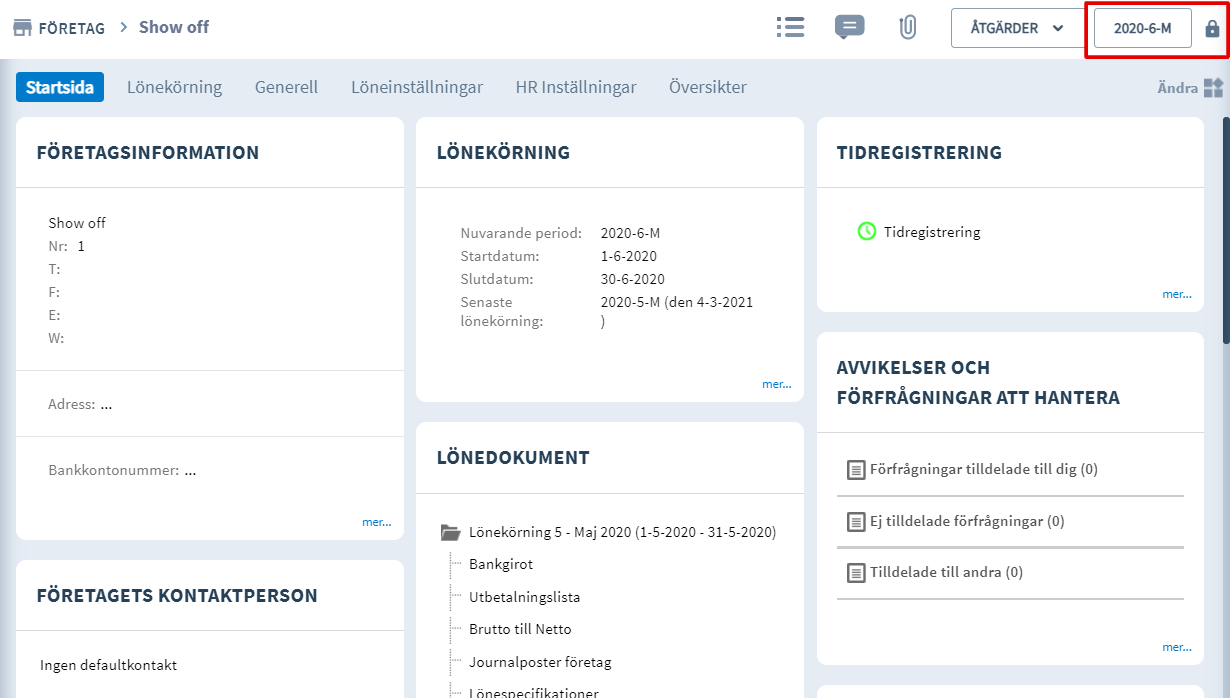Open the Lönespecifikationer document
This screenshot has width=1230, height=698.
point(534,693)
